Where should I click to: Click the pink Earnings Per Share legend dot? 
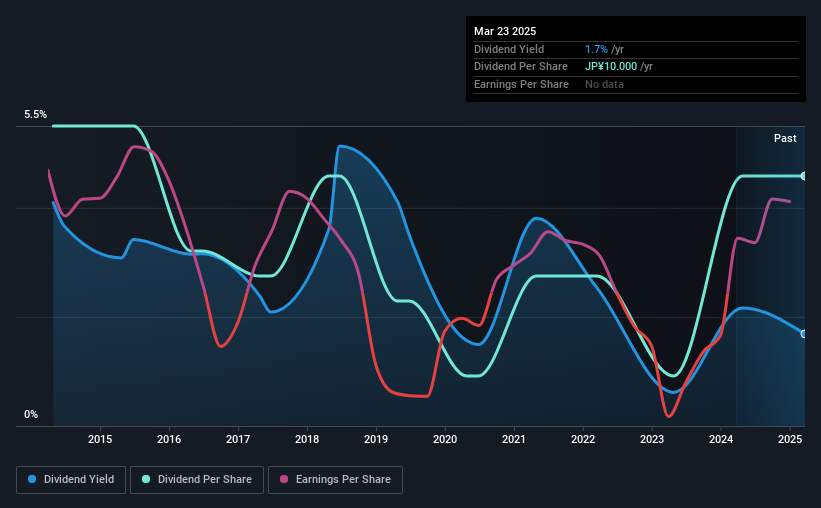click(x=284, y=479)
